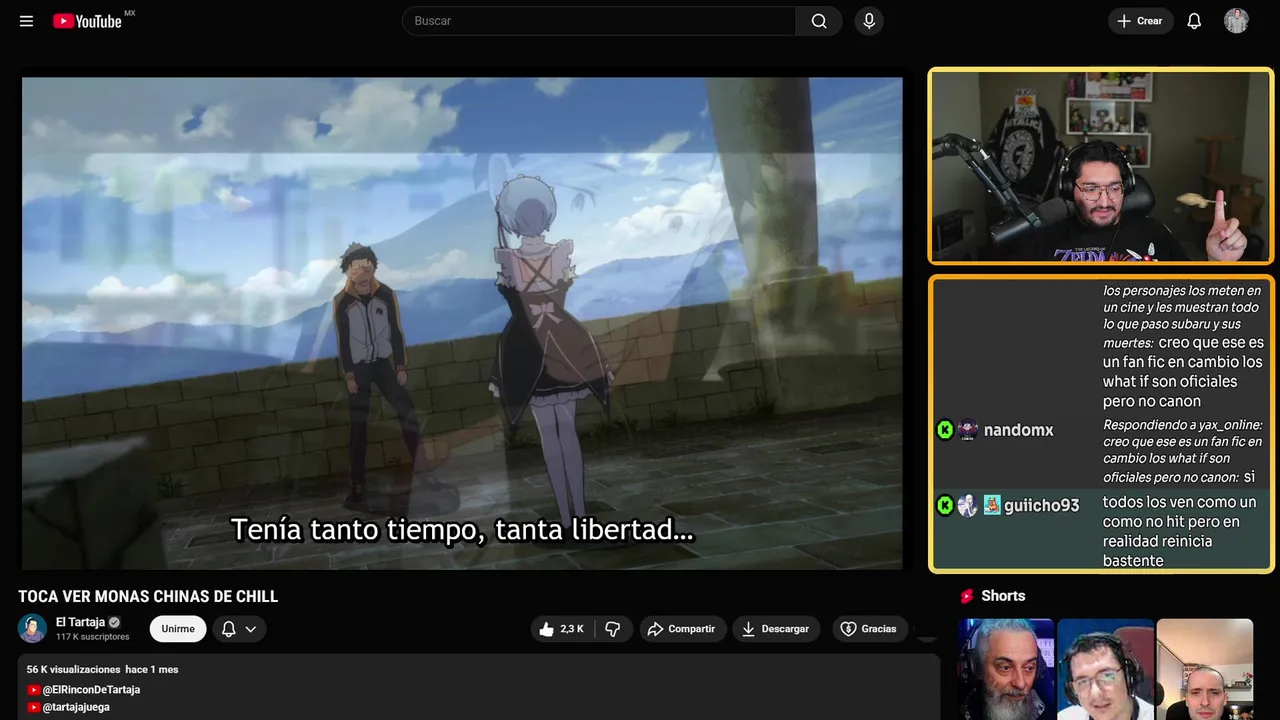Click the 117 K suscriptores text
The width and height of the screenshot is (1280, 720).
tap(93, 637)
